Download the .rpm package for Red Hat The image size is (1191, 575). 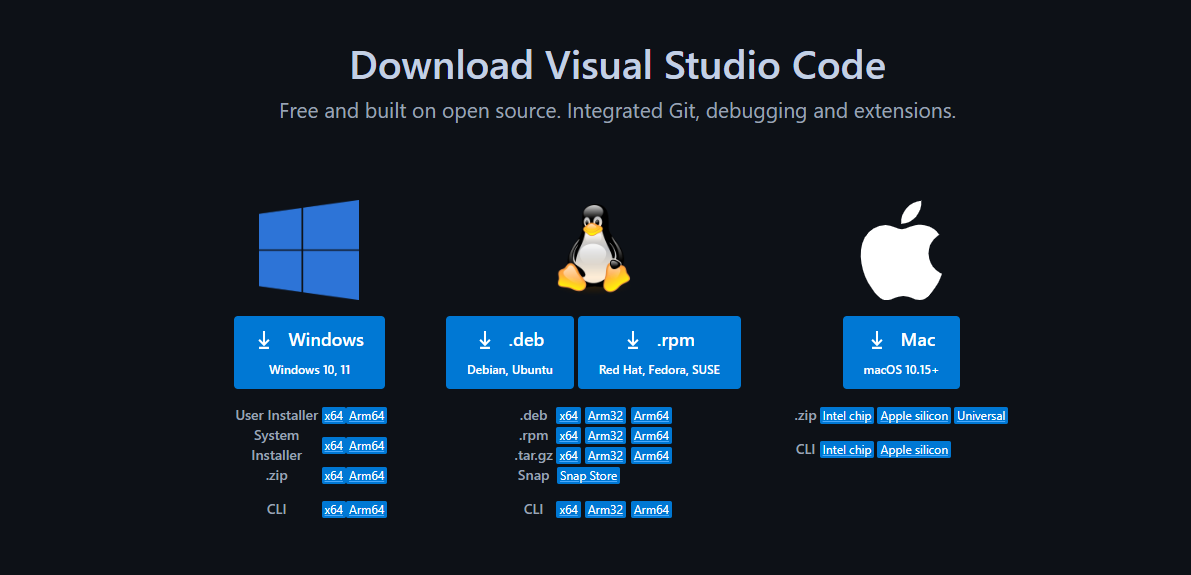pyautogui.click(x=659, y=352)
